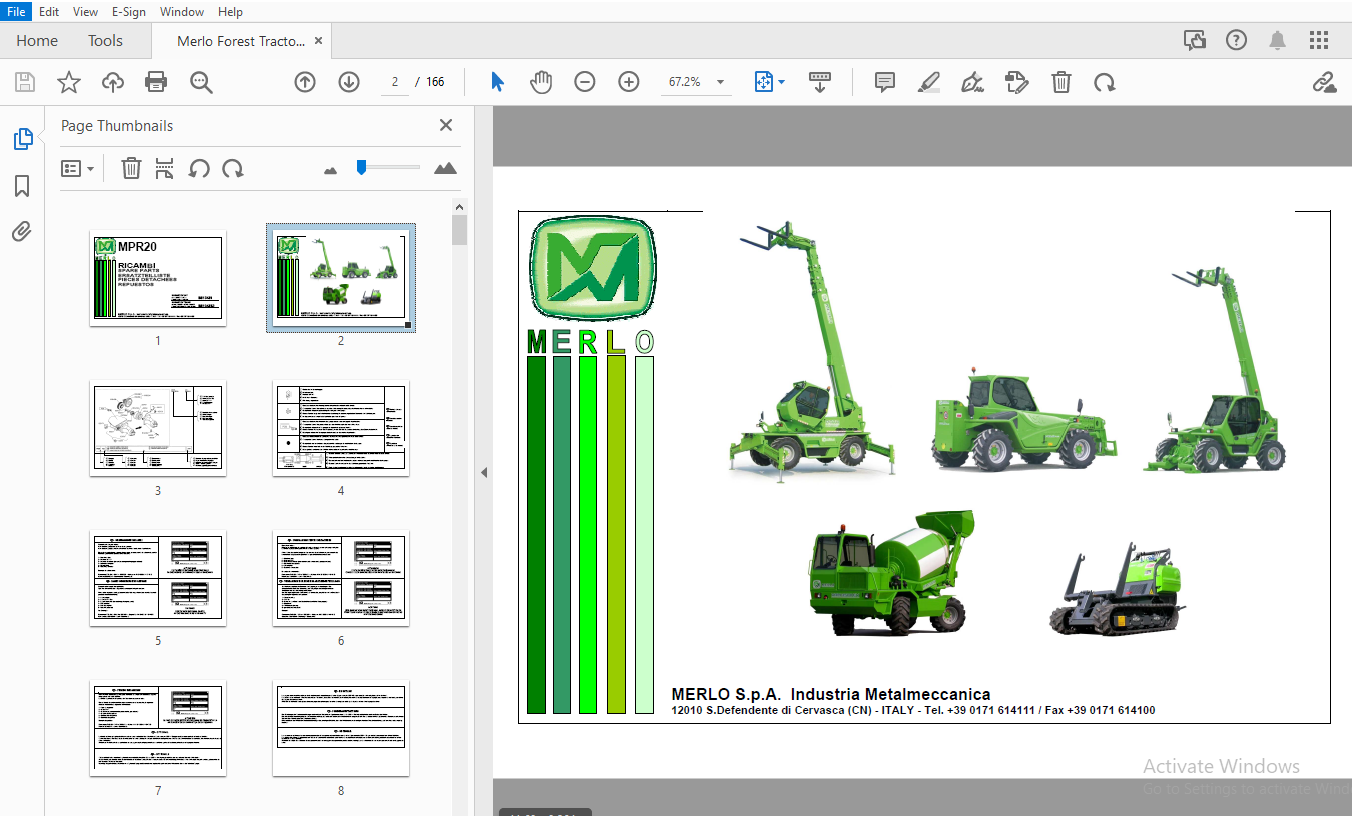Image resolution: width=1352 pixels, height=816 pixels.
Task: Close the Page Thumbnails panel
Action: [x=446, y=125]
